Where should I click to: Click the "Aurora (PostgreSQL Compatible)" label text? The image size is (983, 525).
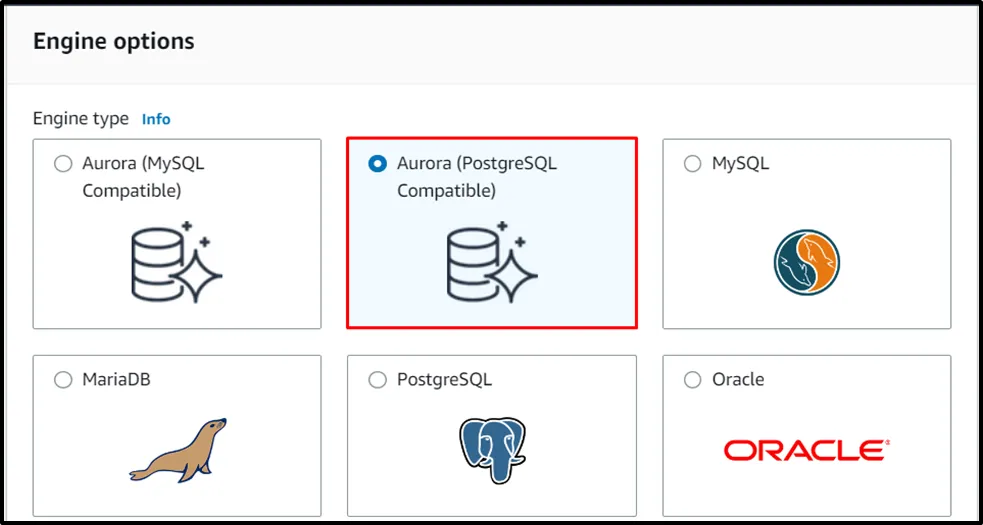tap(476, 176)
